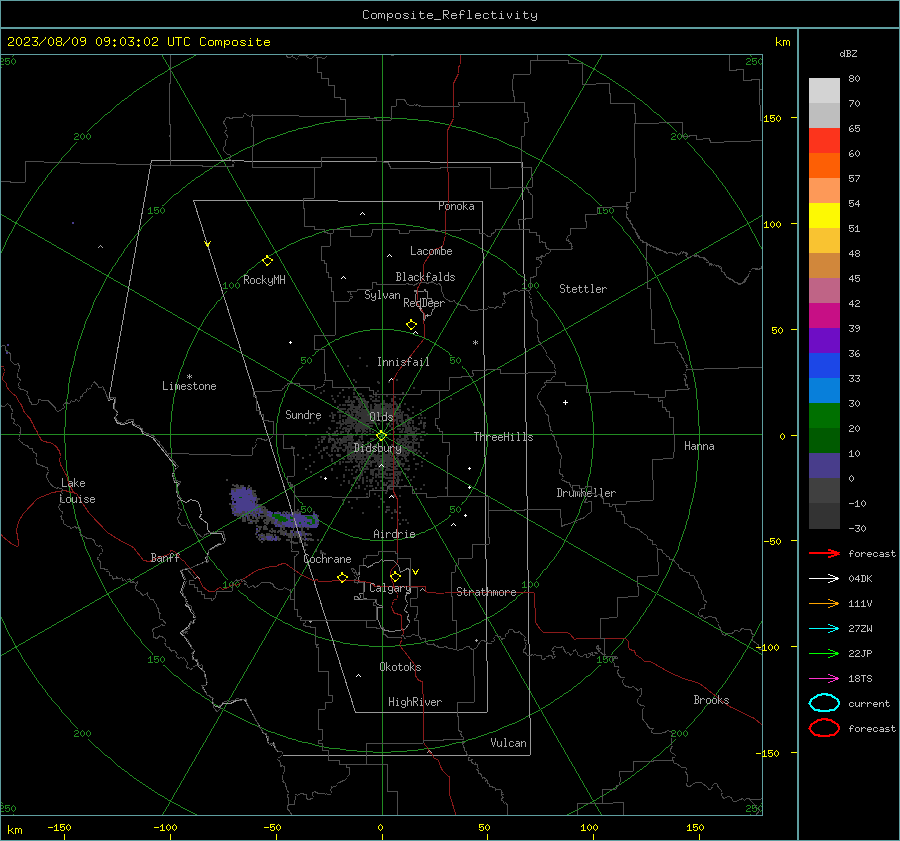Click the Brooks town label
This screenshot has height=841, width=900.
click(711, 700)
